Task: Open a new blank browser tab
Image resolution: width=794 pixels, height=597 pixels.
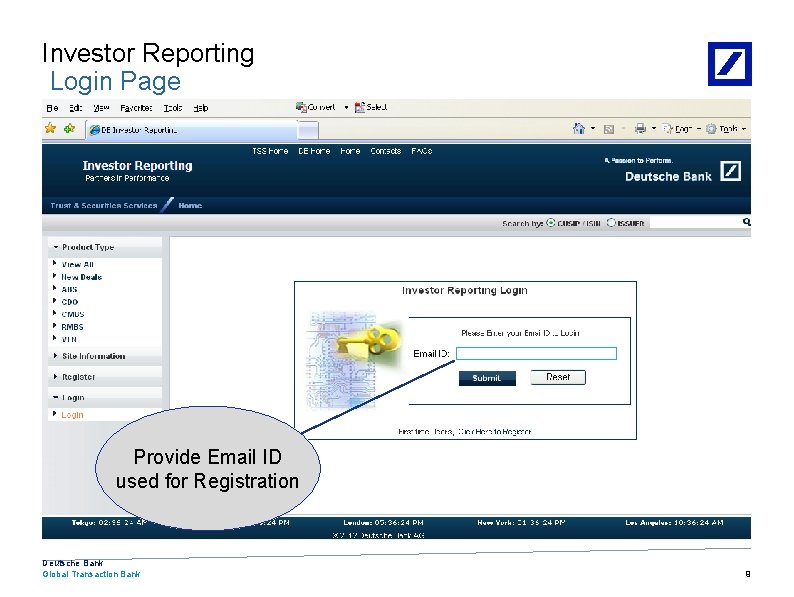Action: pyautogui.click(x=308, y=131)
